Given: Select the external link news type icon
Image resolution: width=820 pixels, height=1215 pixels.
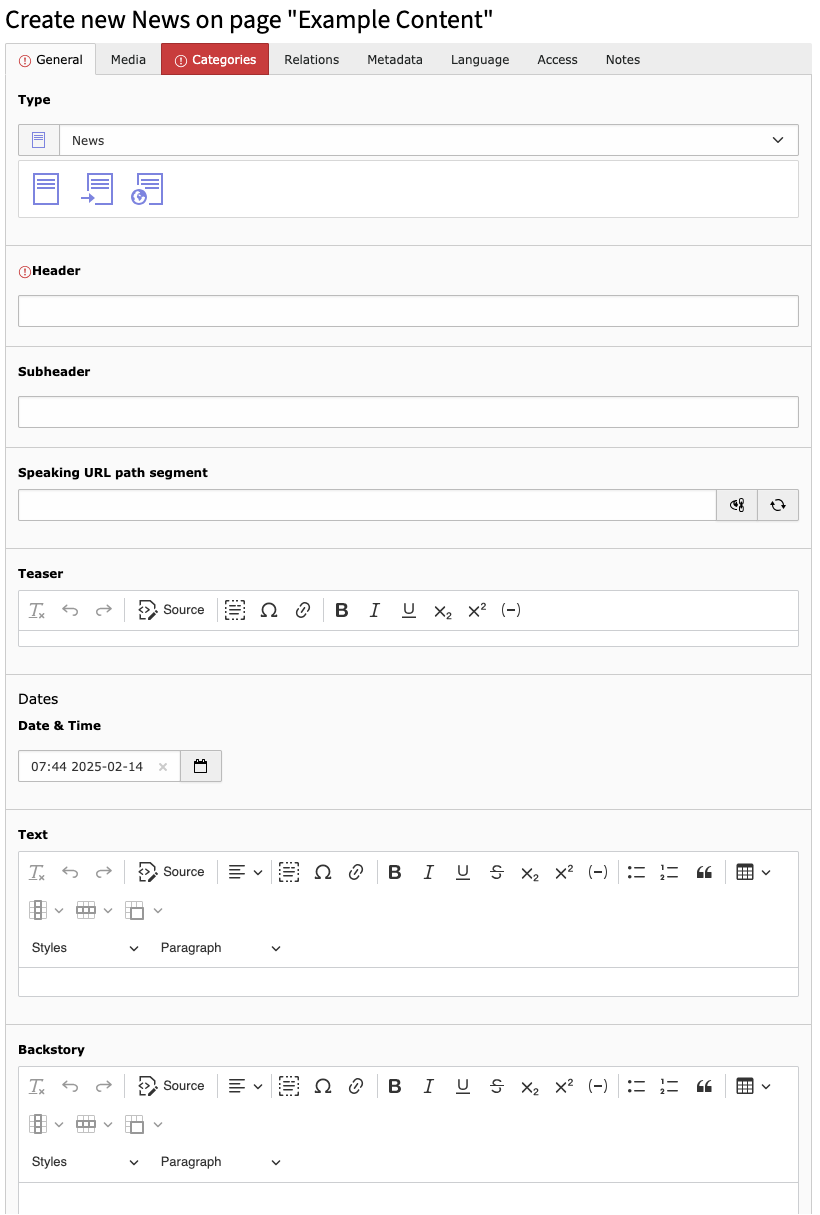Looking at the screenshot, I should (147, 189).
